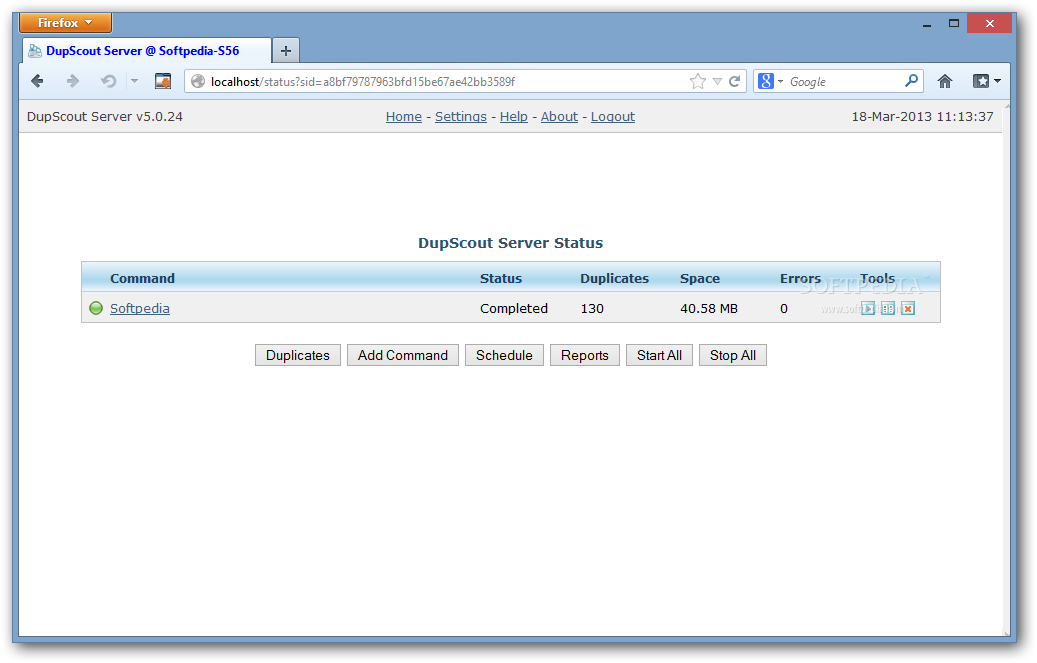Open the Settings link
Screen dimensions: 1037x663
pyautogui.click(x=460, y=116)
